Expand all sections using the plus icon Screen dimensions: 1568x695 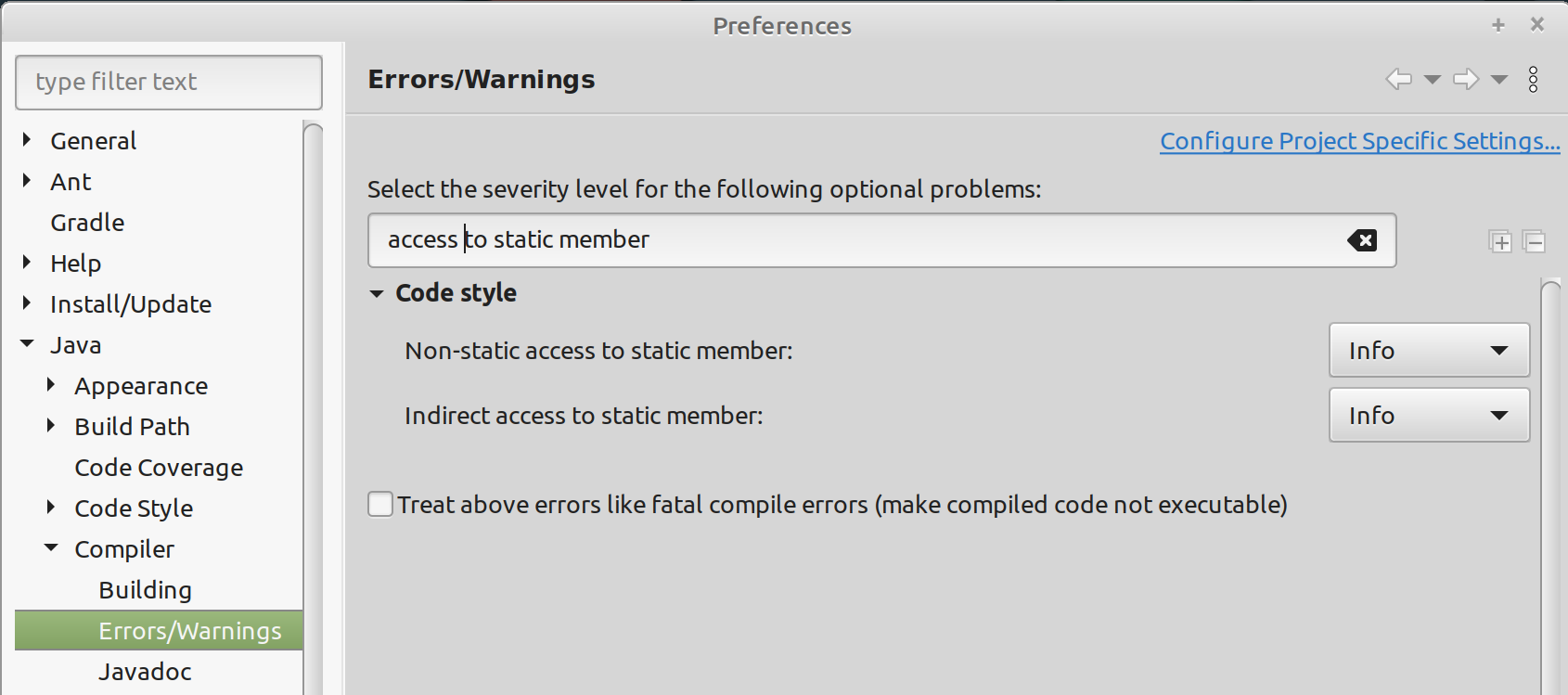tap(1500, 240)
